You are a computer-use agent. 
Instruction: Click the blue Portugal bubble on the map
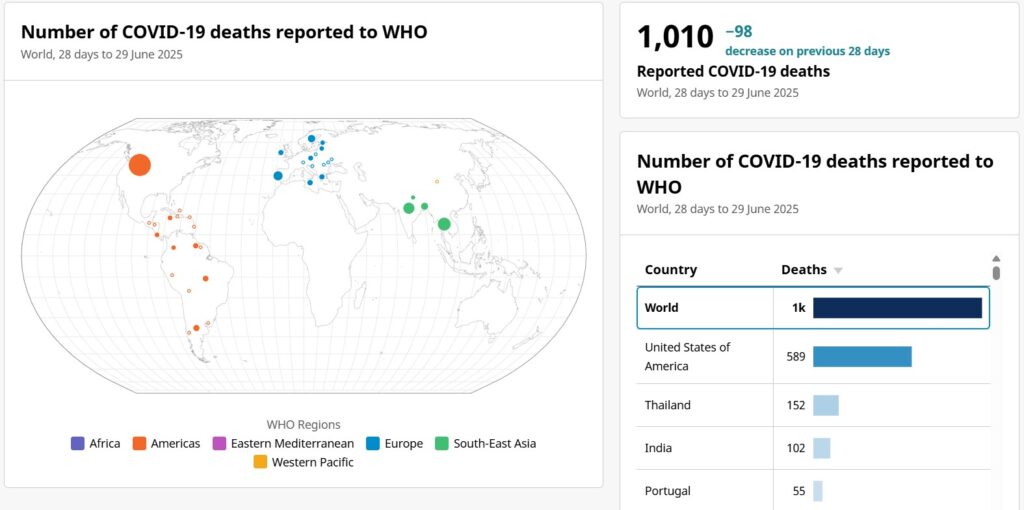click(x=278, y=176)
